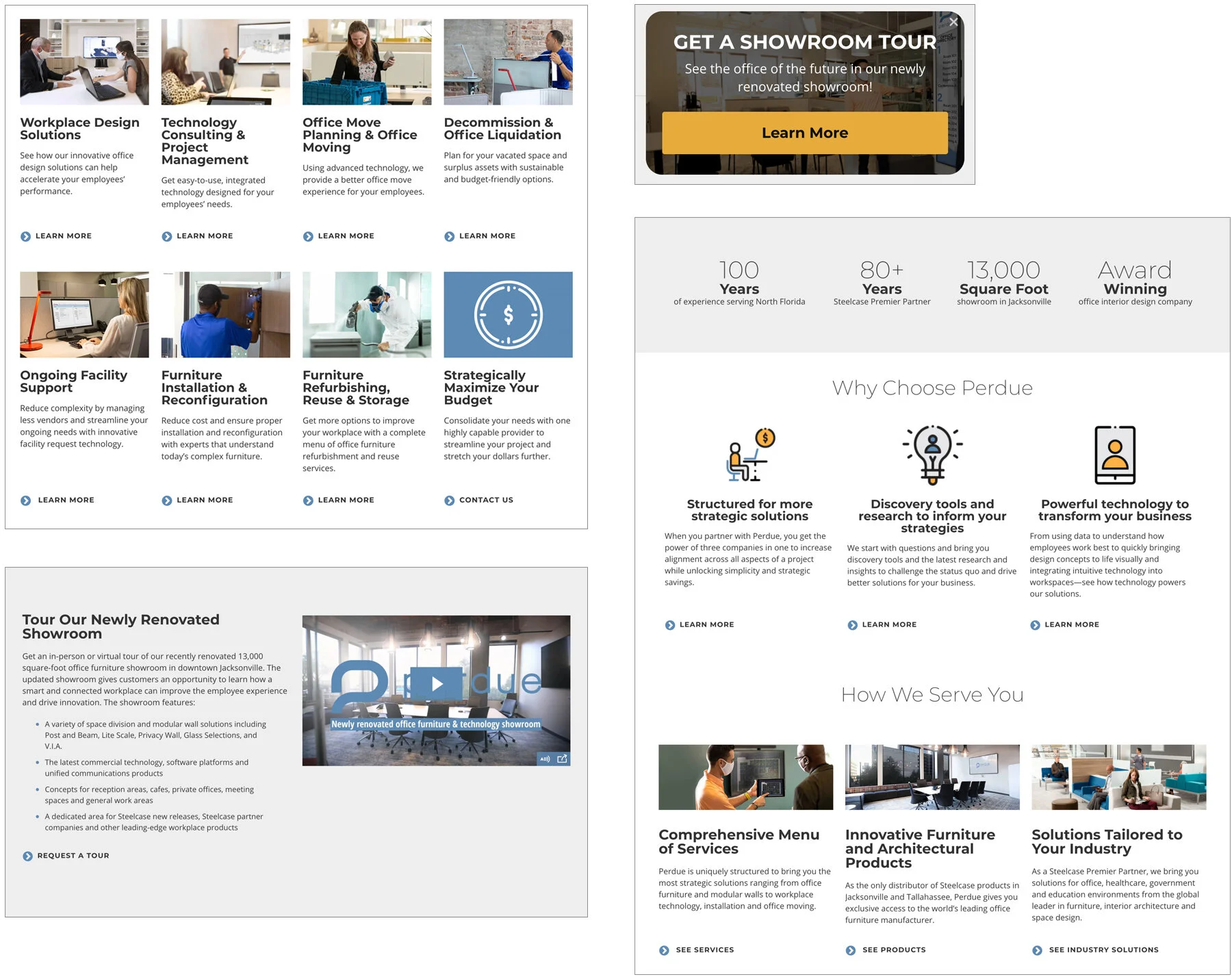Click the See Services link
Viewport: 1232px width, 977px height.
tap(697, 950)
